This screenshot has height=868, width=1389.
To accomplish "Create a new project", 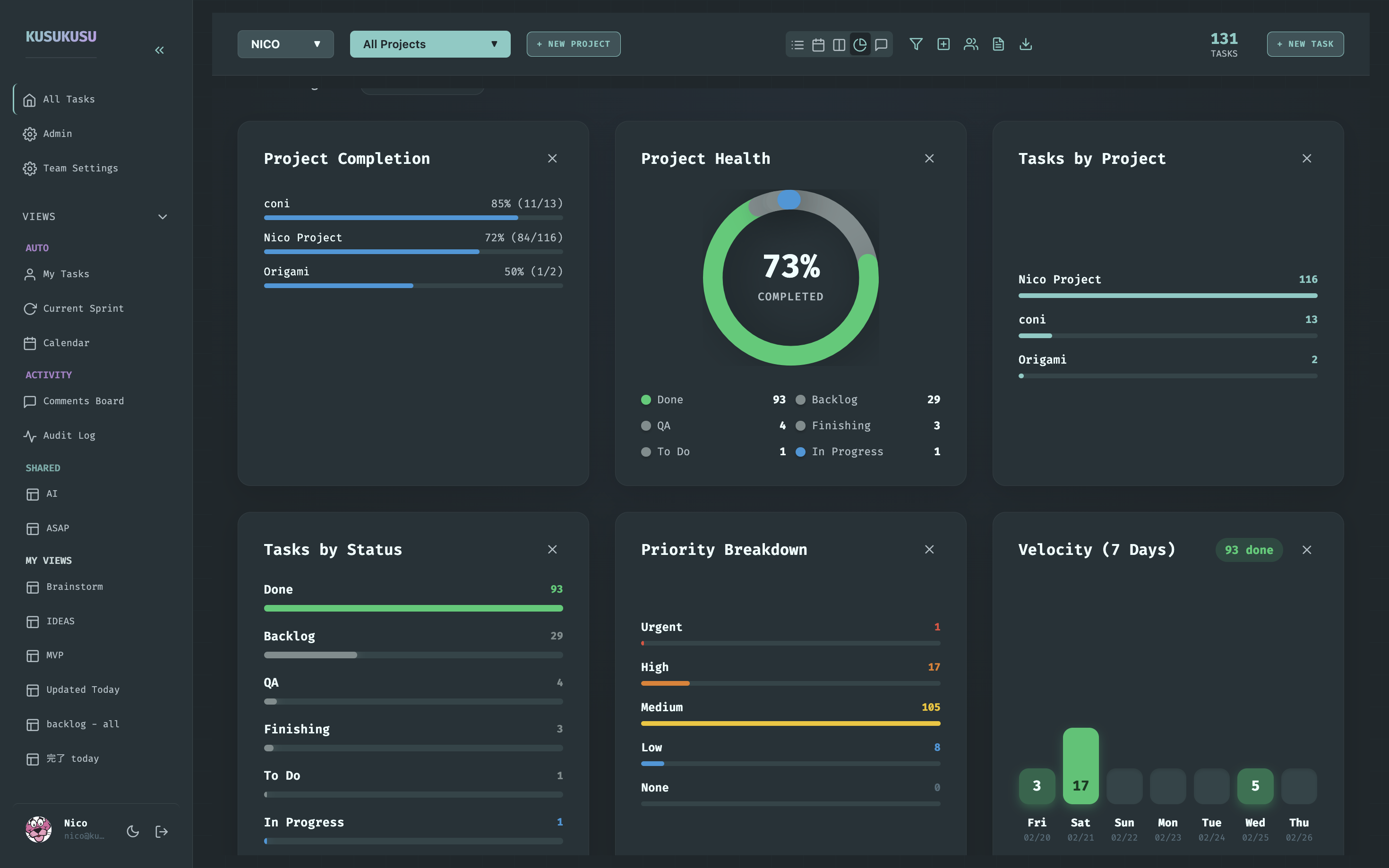I will pyautogui.click(x=573, y=43).
